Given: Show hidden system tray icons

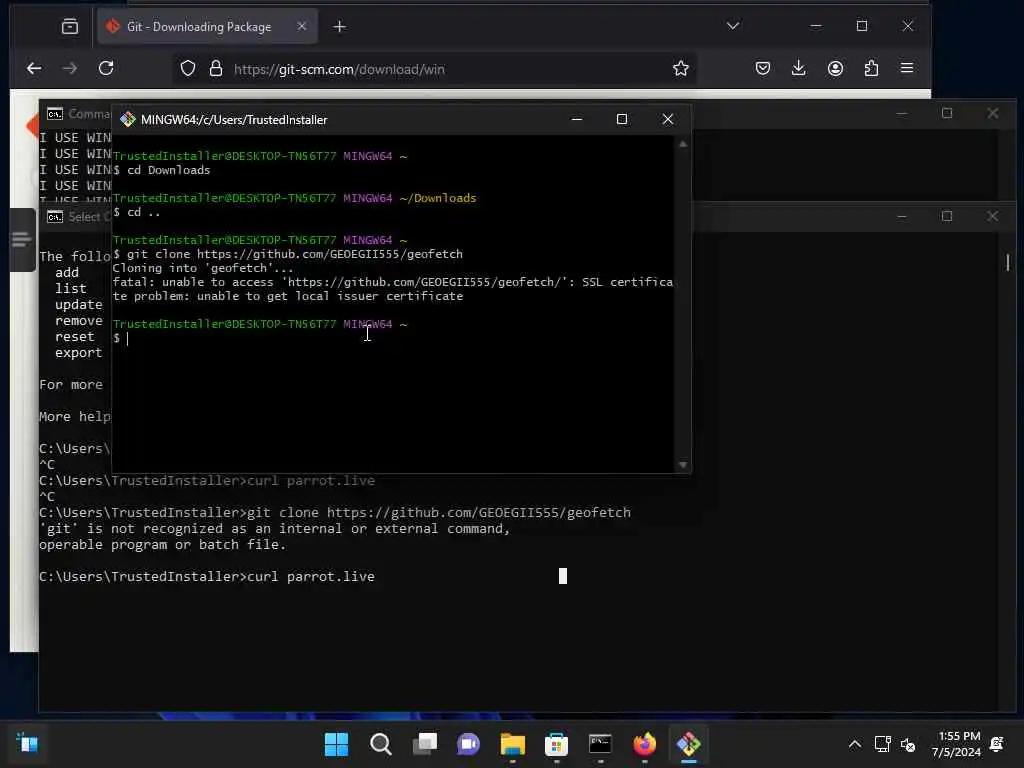Looking at the screenshot, I should click(x=854, y=744).
